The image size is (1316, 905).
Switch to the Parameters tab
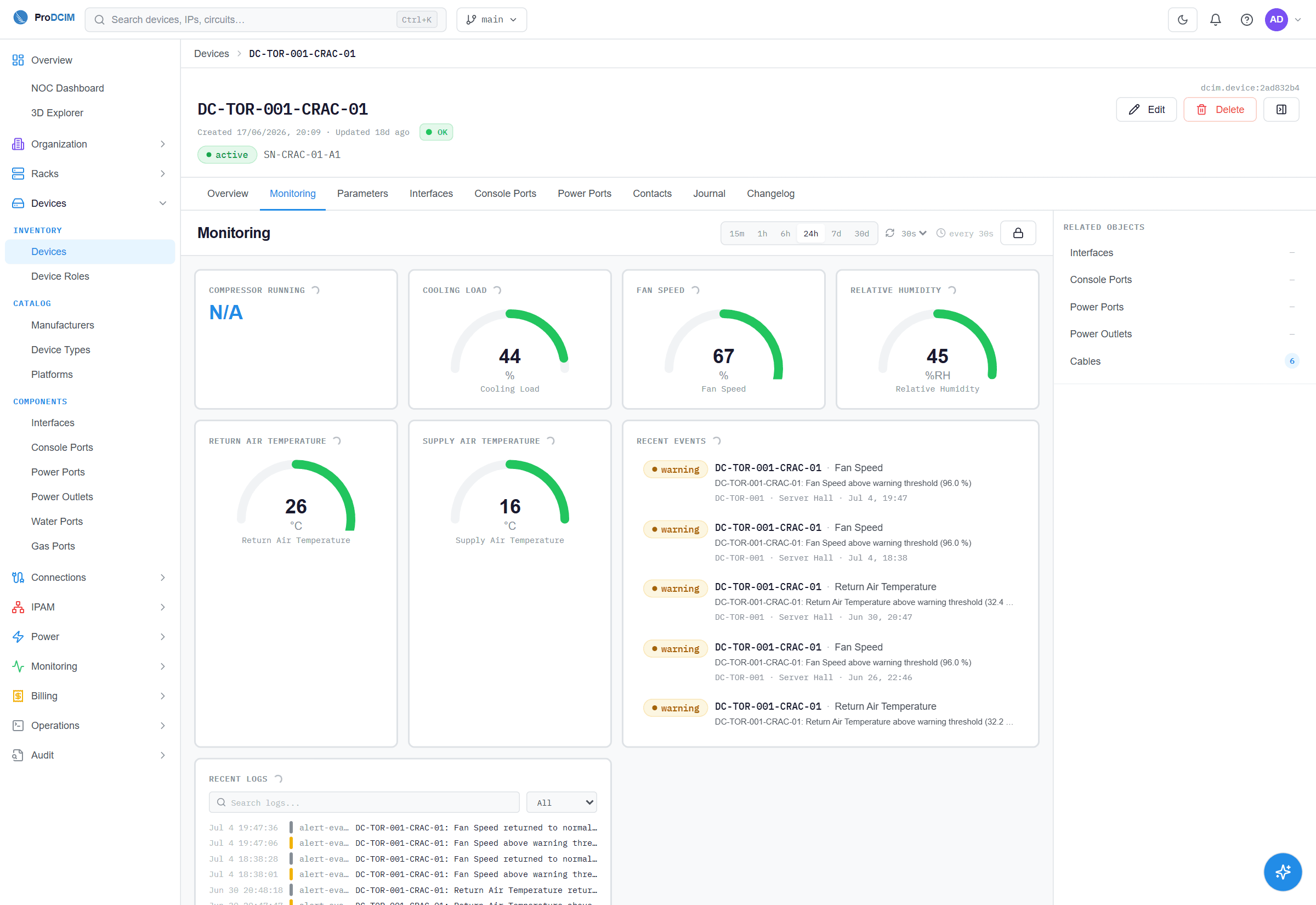pos(362,194)
